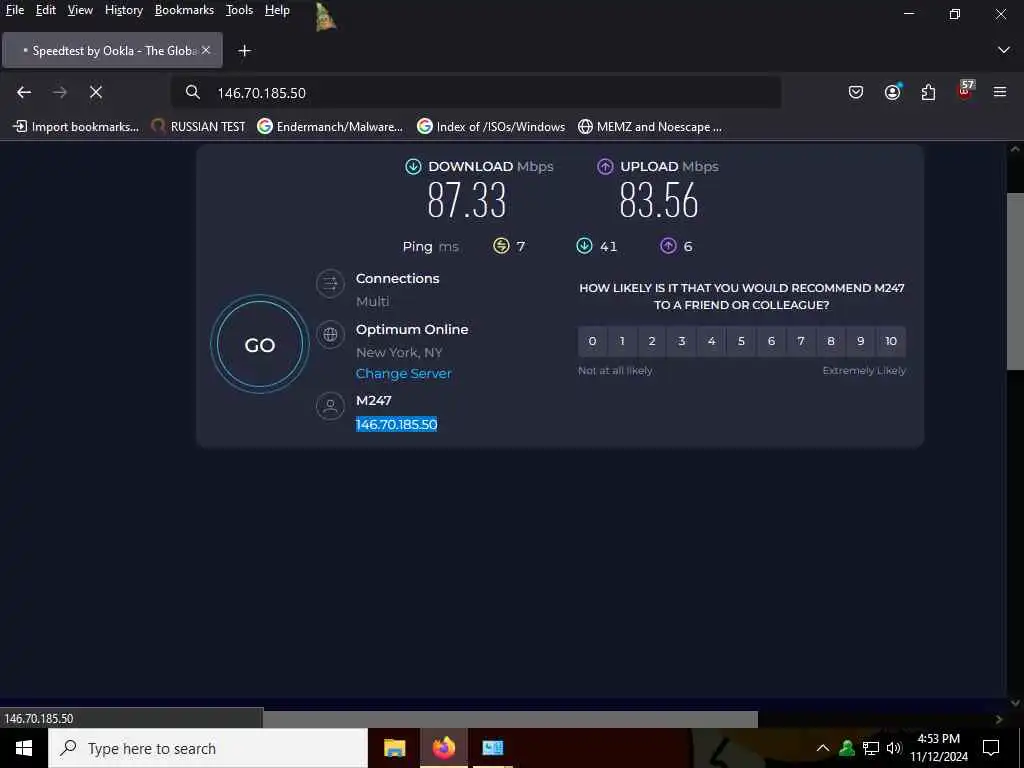Open the Index of /ISOs/Windows bookmark
Viewport: 1024px width, 768px height.
(491, 127)
